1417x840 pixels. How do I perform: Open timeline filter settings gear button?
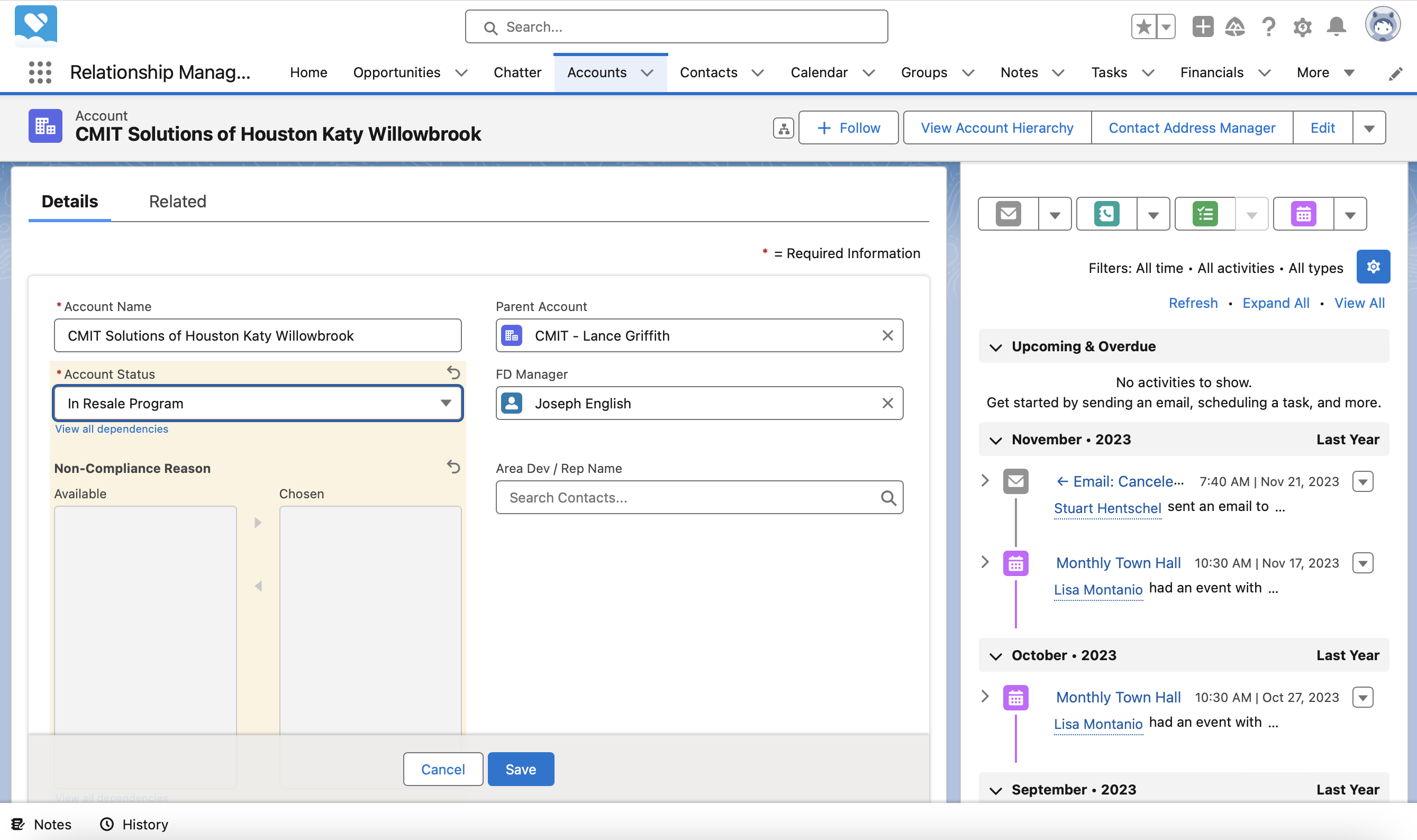[1373, 267]
